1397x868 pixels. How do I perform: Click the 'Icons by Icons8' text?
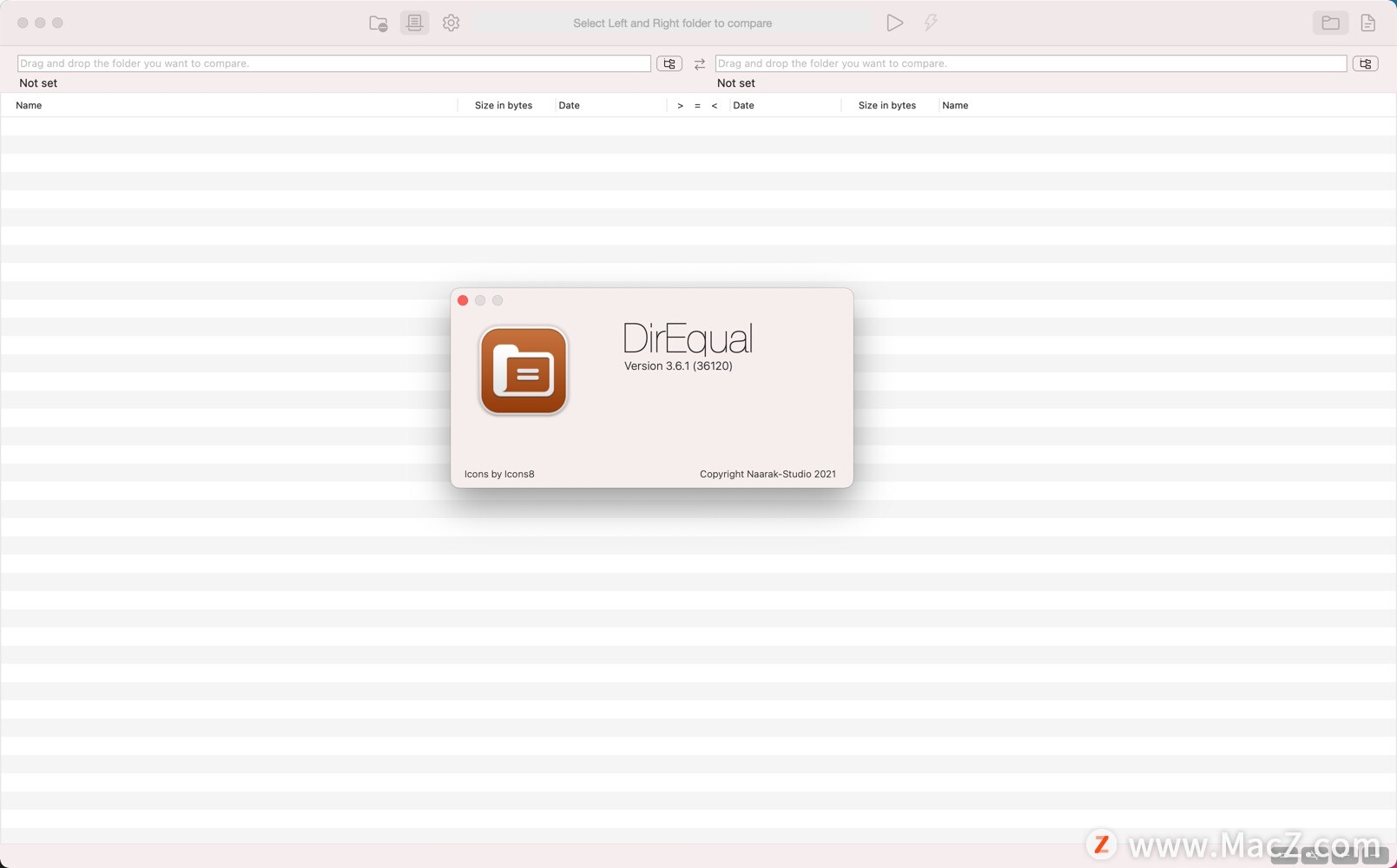[499, 474]
